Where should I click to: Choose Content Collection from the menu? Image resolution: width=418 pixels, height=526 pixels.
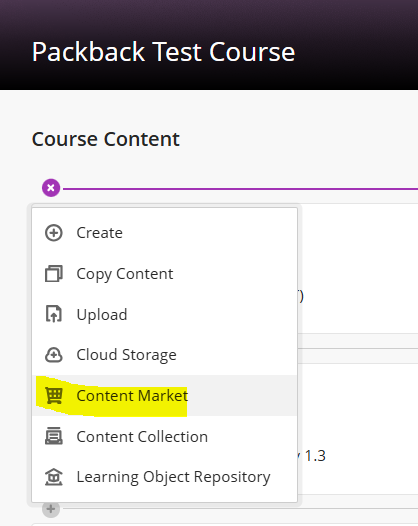coord(164,436)
